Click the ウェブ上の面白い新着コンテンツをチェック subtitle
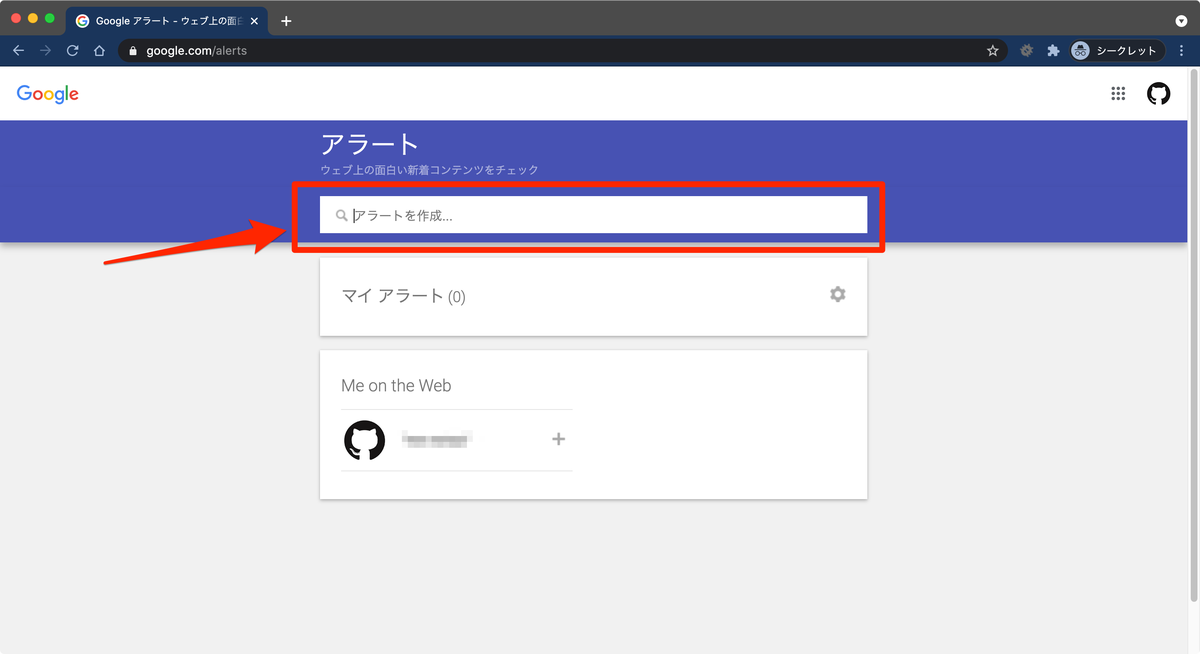The width and height of the screenshot is (1200, 654). tap(430, 170)
